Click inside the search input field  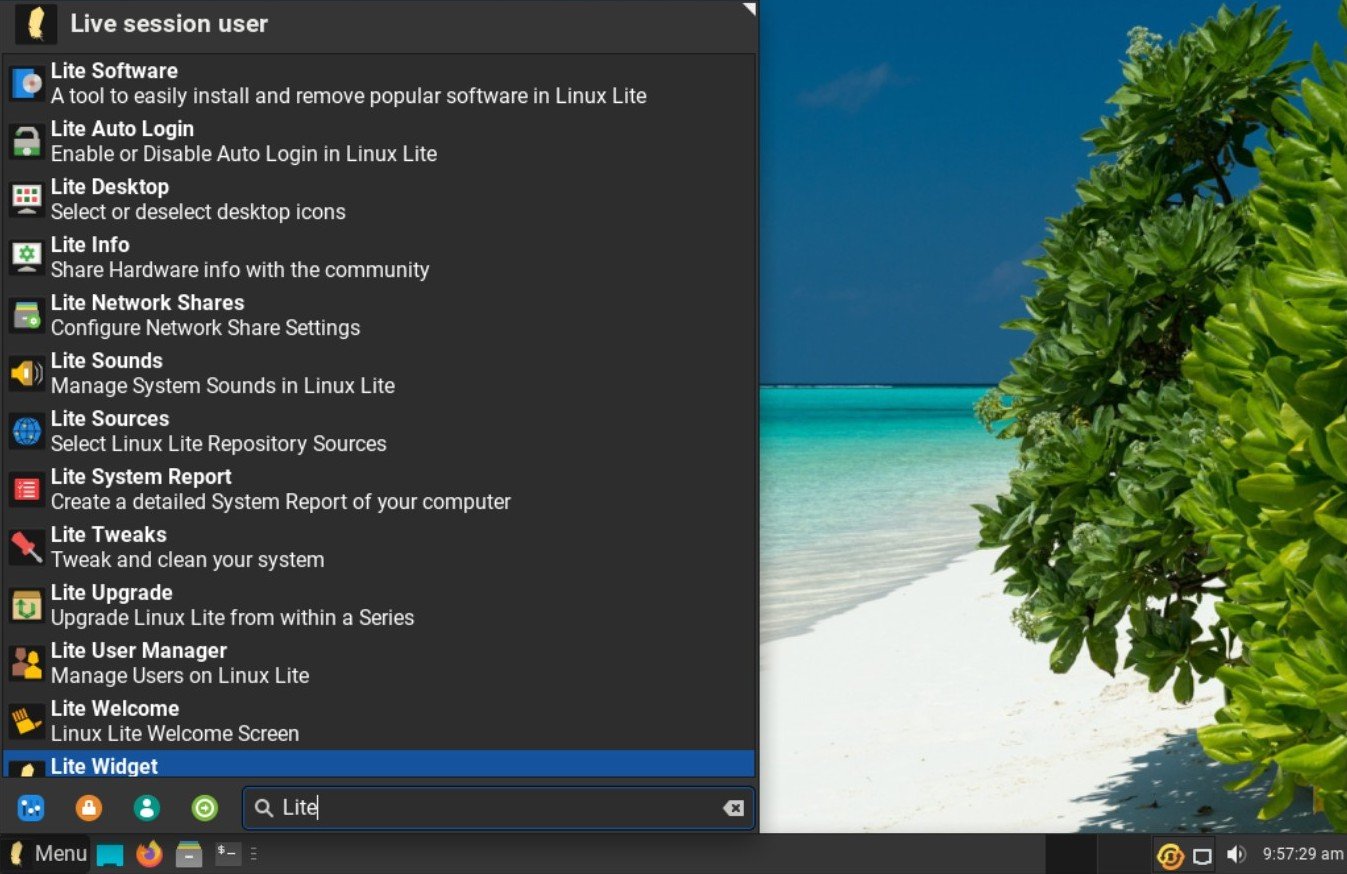[x=450, y=808]
